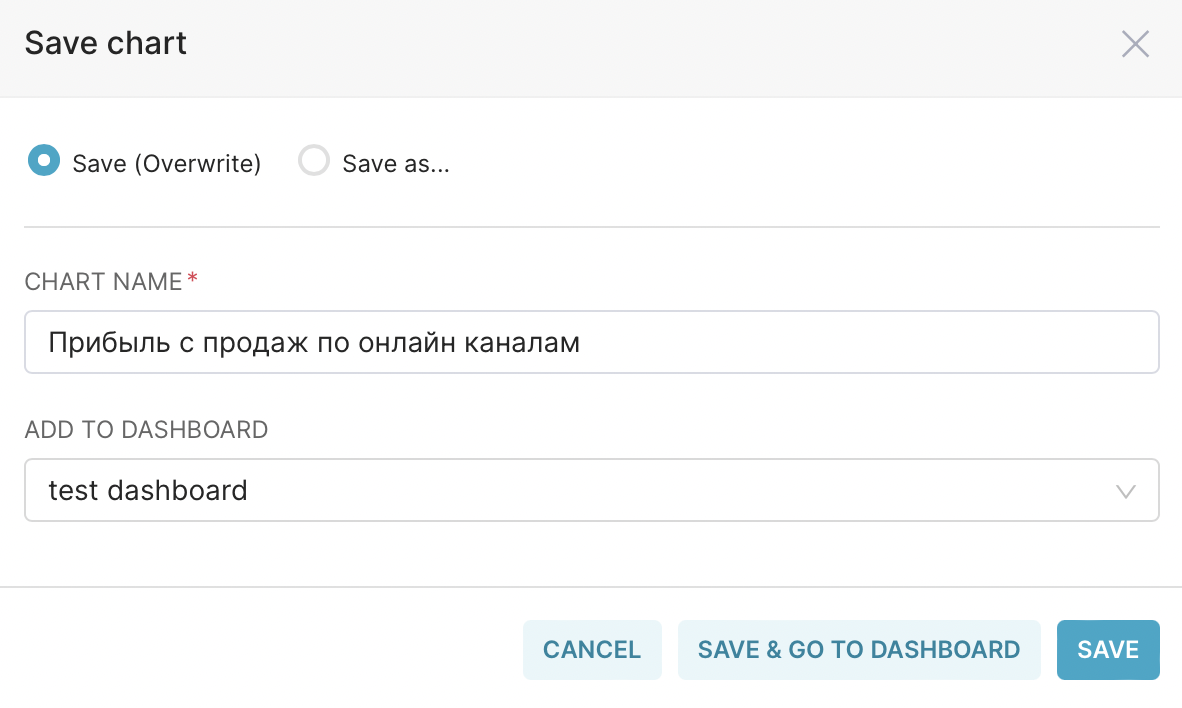The image size is (1182, 708).
Task: Hit the blue Save button
Action: pos(1108,650)
